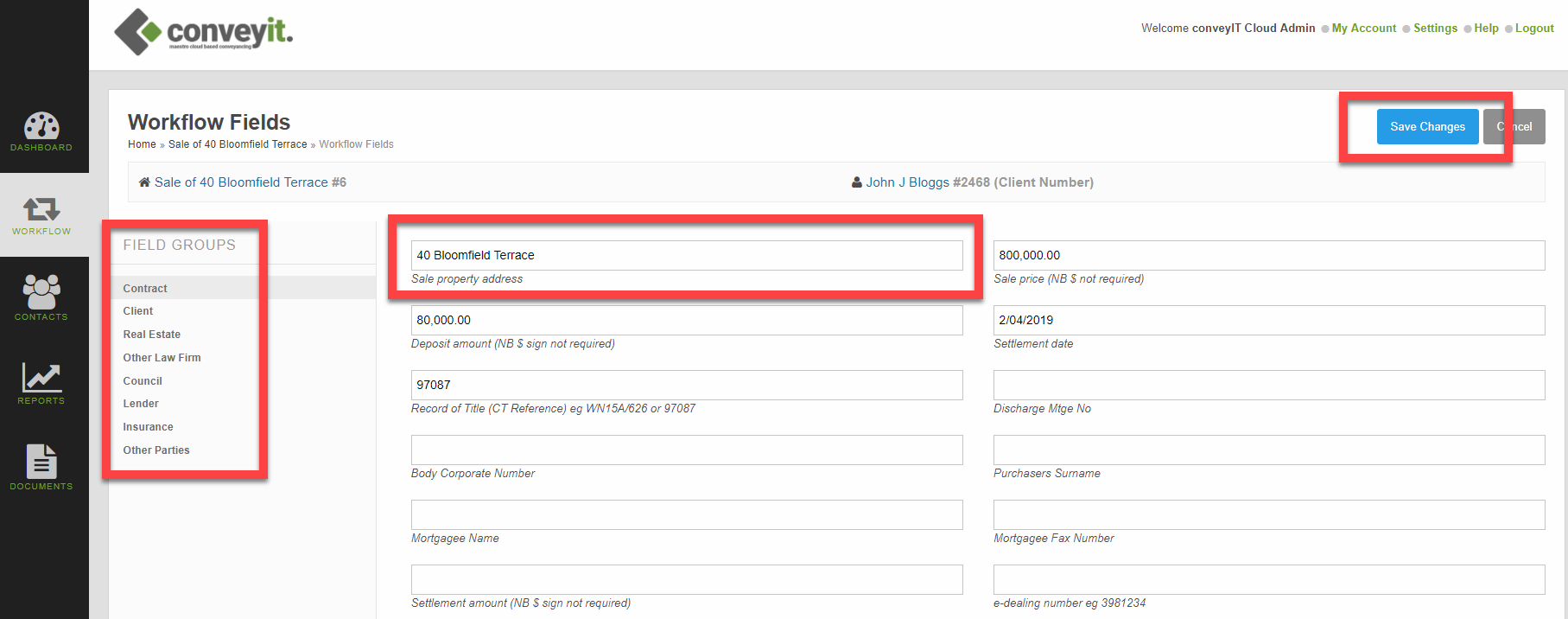1568x619 pixels.
Task: Open the Contacts people icon
Action: (x=41, y=292)
